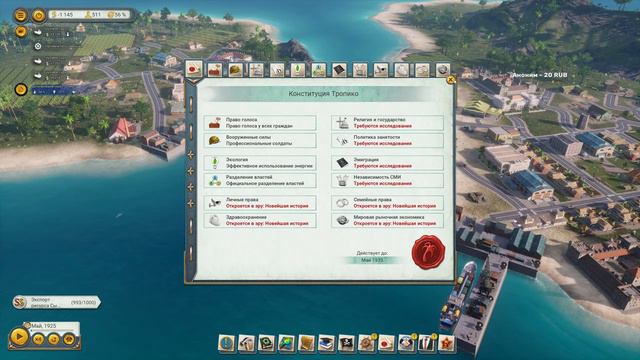Screen dimensions: 640x360
Task: Click the Семейные права locked row
Action: click(x=387, y=203)
